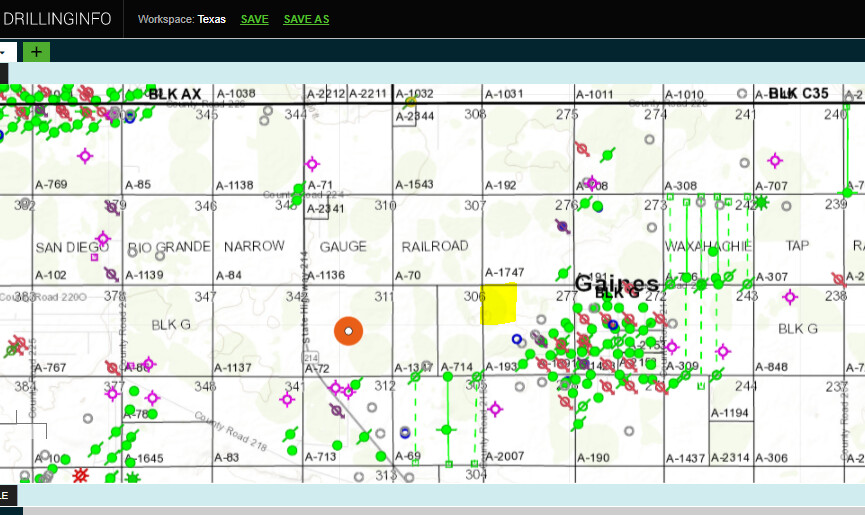Click the DRILLINGINFO logo
The width and height of the screenshot is (865, 515).
click(58, 19)
